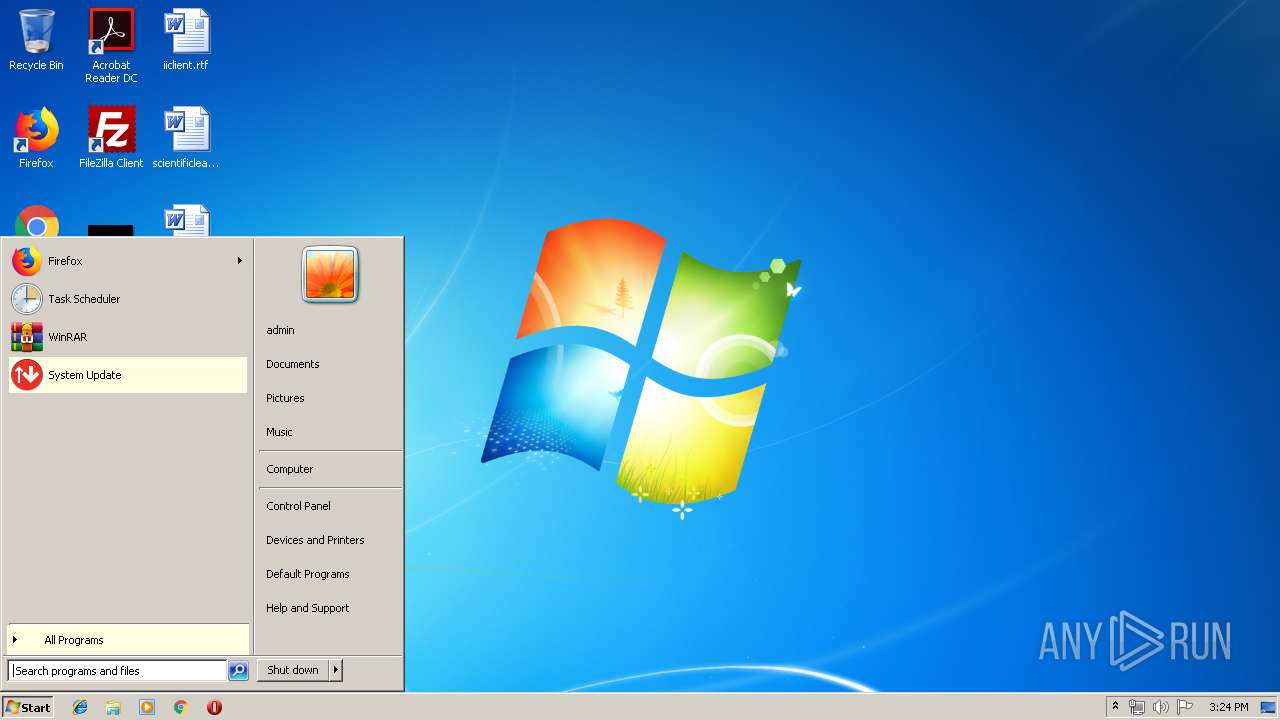This screenshot has height=720, width=1280.
Task: Click the Task Scheduler clock icon
Action: [27, 299]
